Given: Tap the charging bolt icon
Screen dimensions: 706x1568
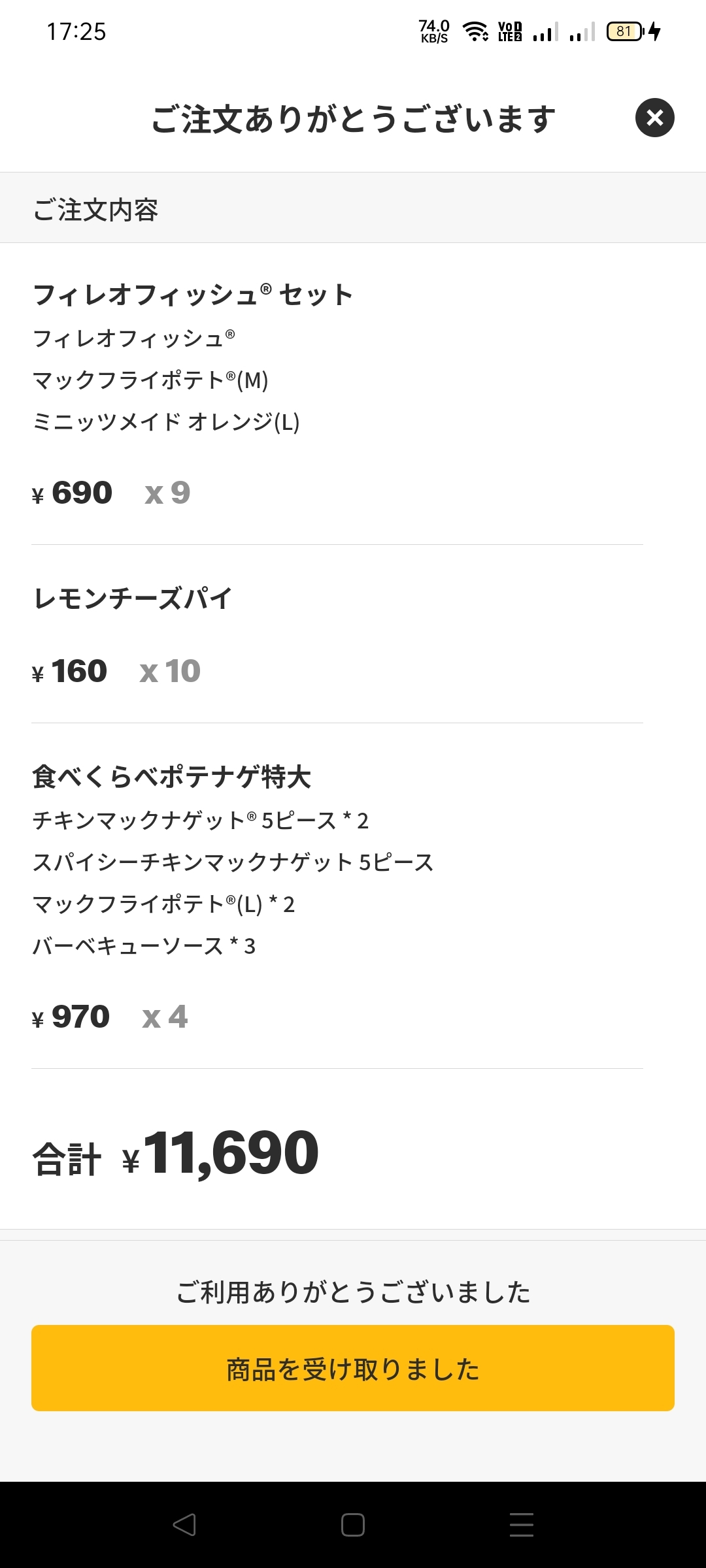Looking at the screenshot, I should (x=655, y=31).
